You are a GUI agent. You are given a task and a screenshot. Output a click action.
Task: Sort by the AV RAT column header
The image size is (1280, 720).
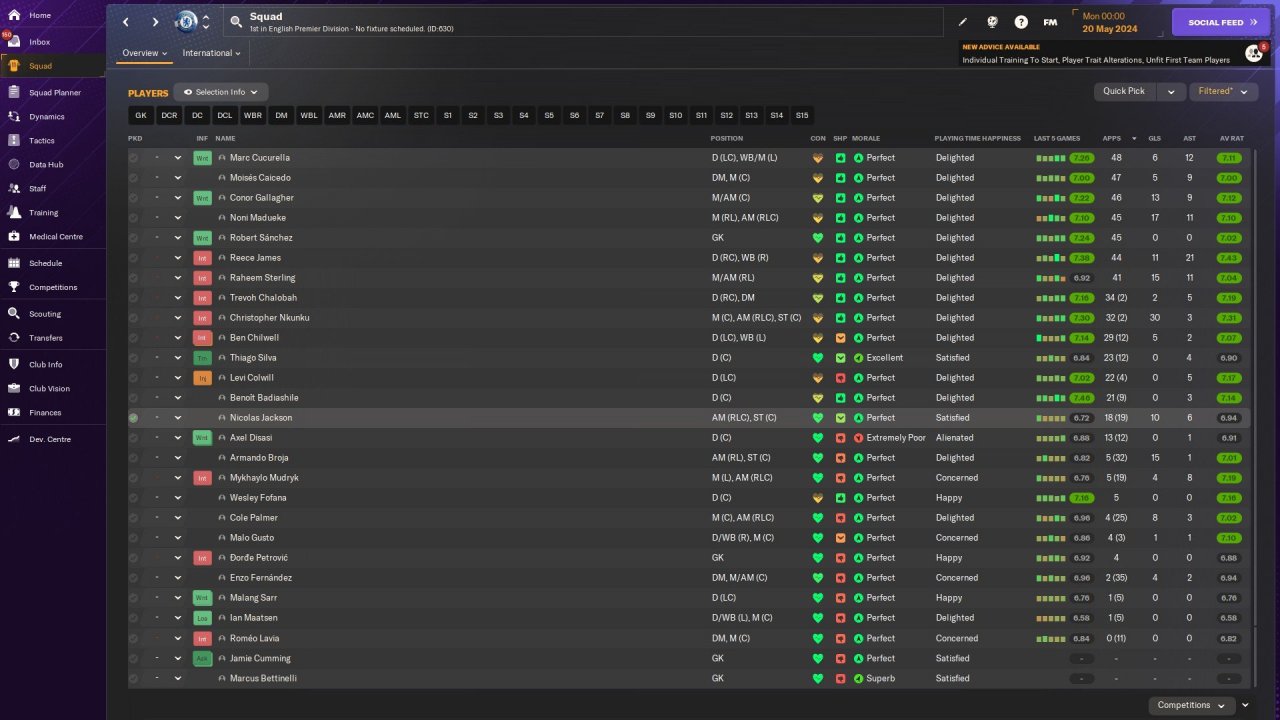(1232, 138)
